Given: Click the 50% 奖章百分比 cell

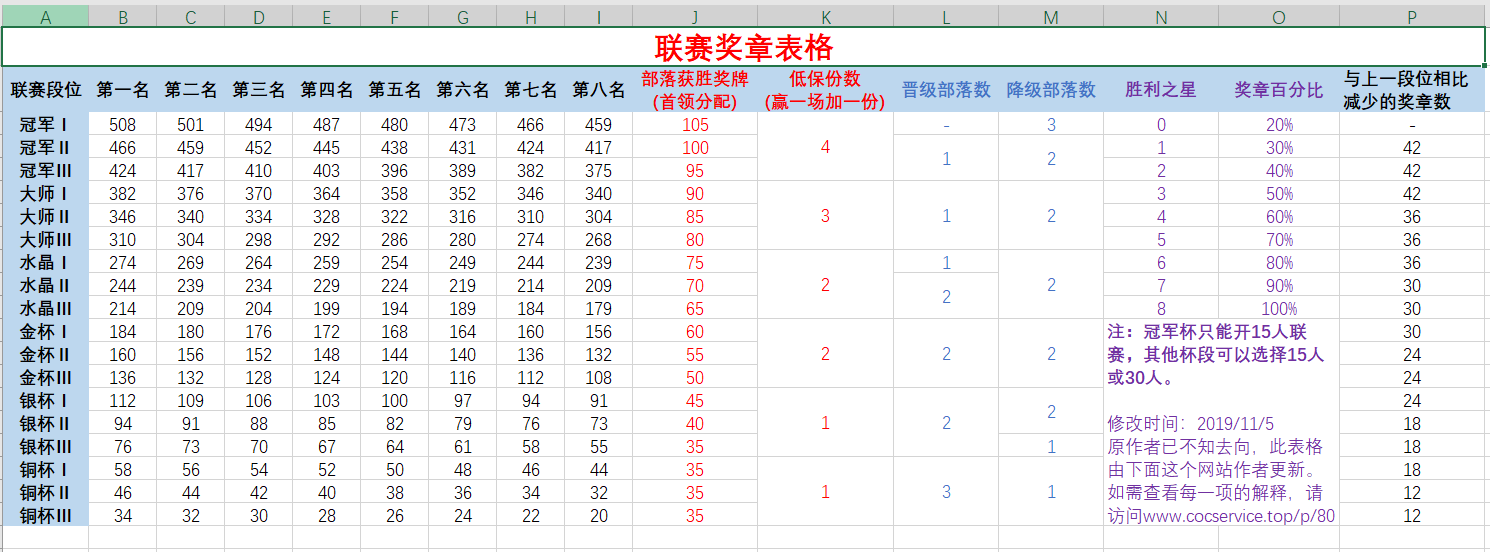Looking at the screenshot, I should click(1279, 194).
